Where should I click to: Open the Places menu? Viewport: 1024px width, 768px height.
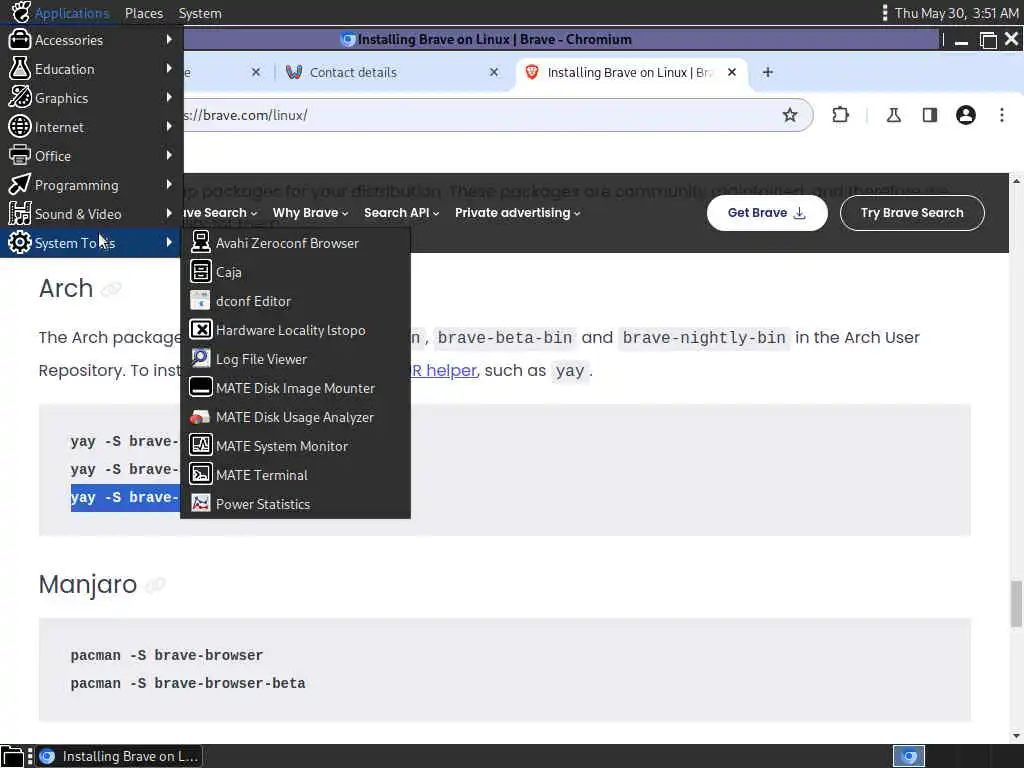click(144, 13)
